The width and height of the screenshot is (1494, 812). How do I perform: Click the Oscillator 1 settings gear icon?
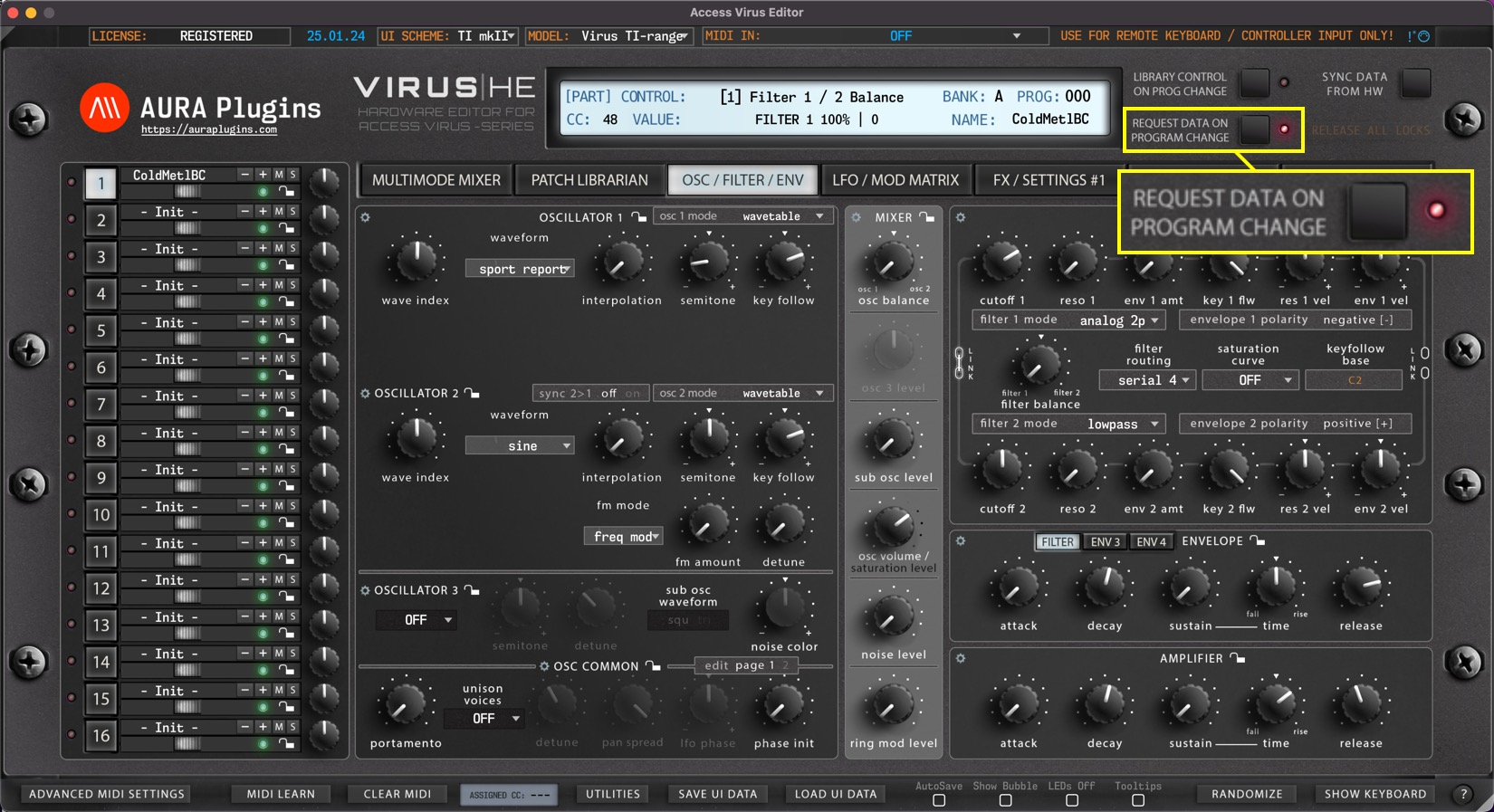coord(366,217)
